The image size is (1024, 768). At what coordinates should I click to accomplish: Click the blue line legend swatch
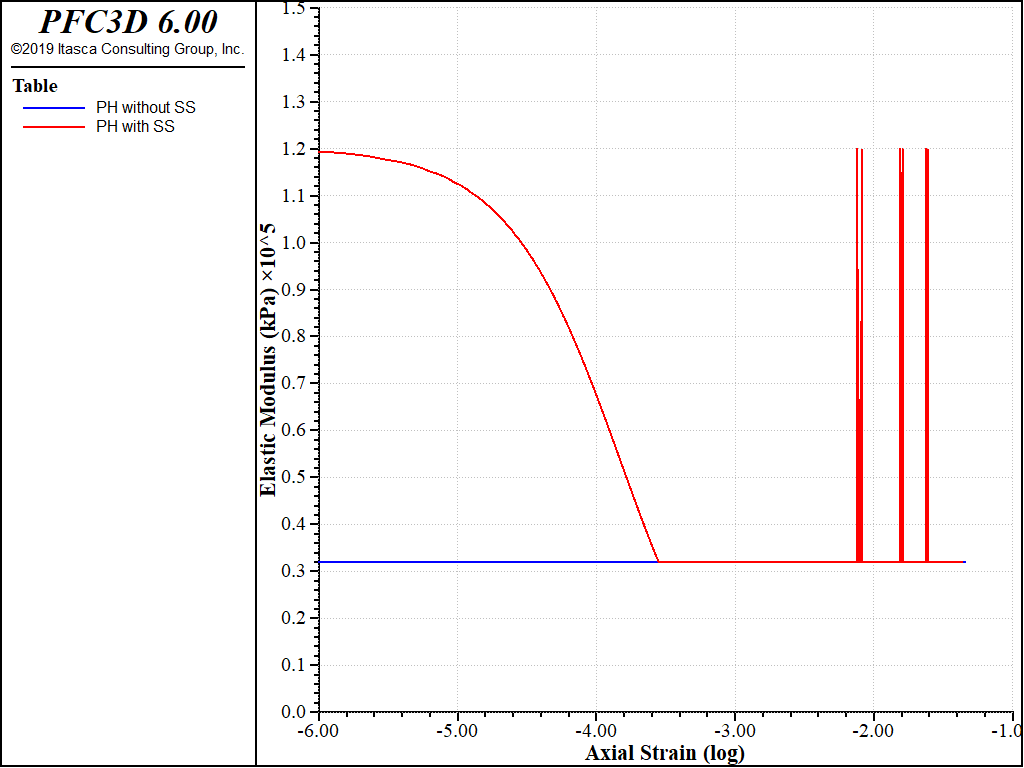[x=54, y=108]
